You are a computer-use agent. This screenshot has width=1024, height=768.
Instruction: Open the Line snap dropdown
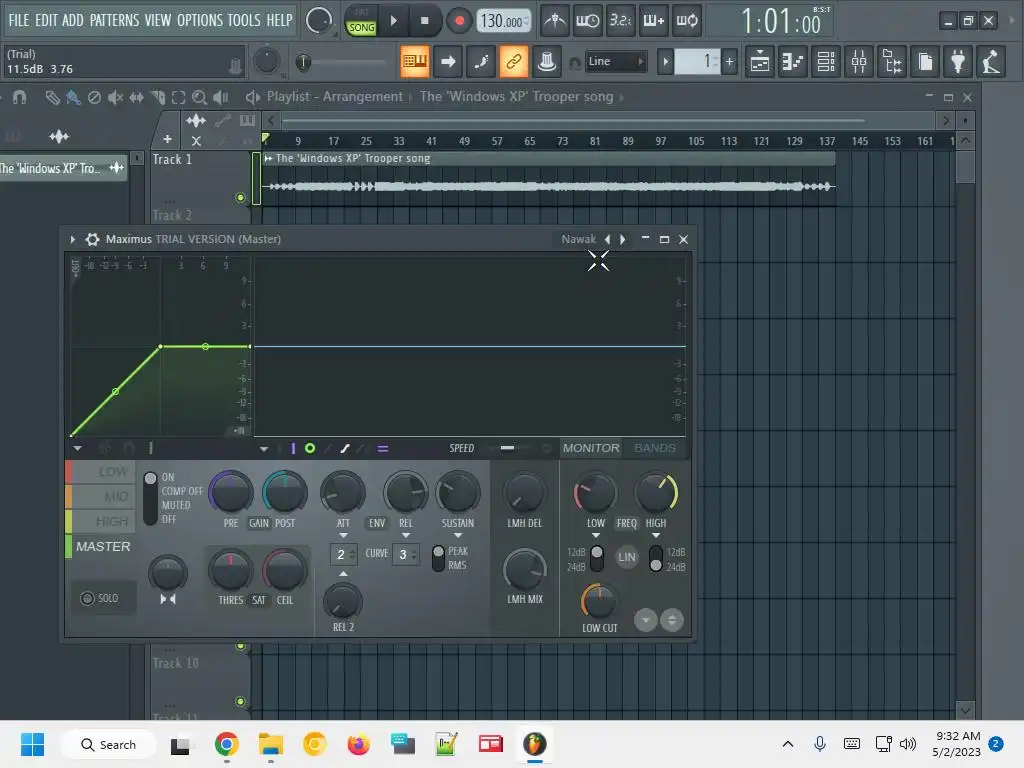tap(615, 61)
